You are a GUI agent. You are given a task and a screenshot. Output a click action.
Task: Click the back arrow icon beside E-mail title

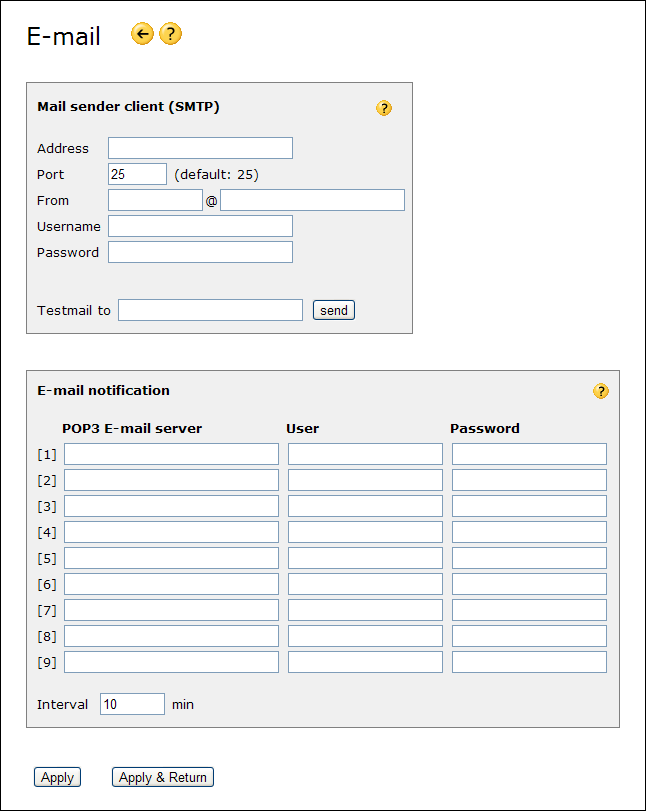[142, 35]
